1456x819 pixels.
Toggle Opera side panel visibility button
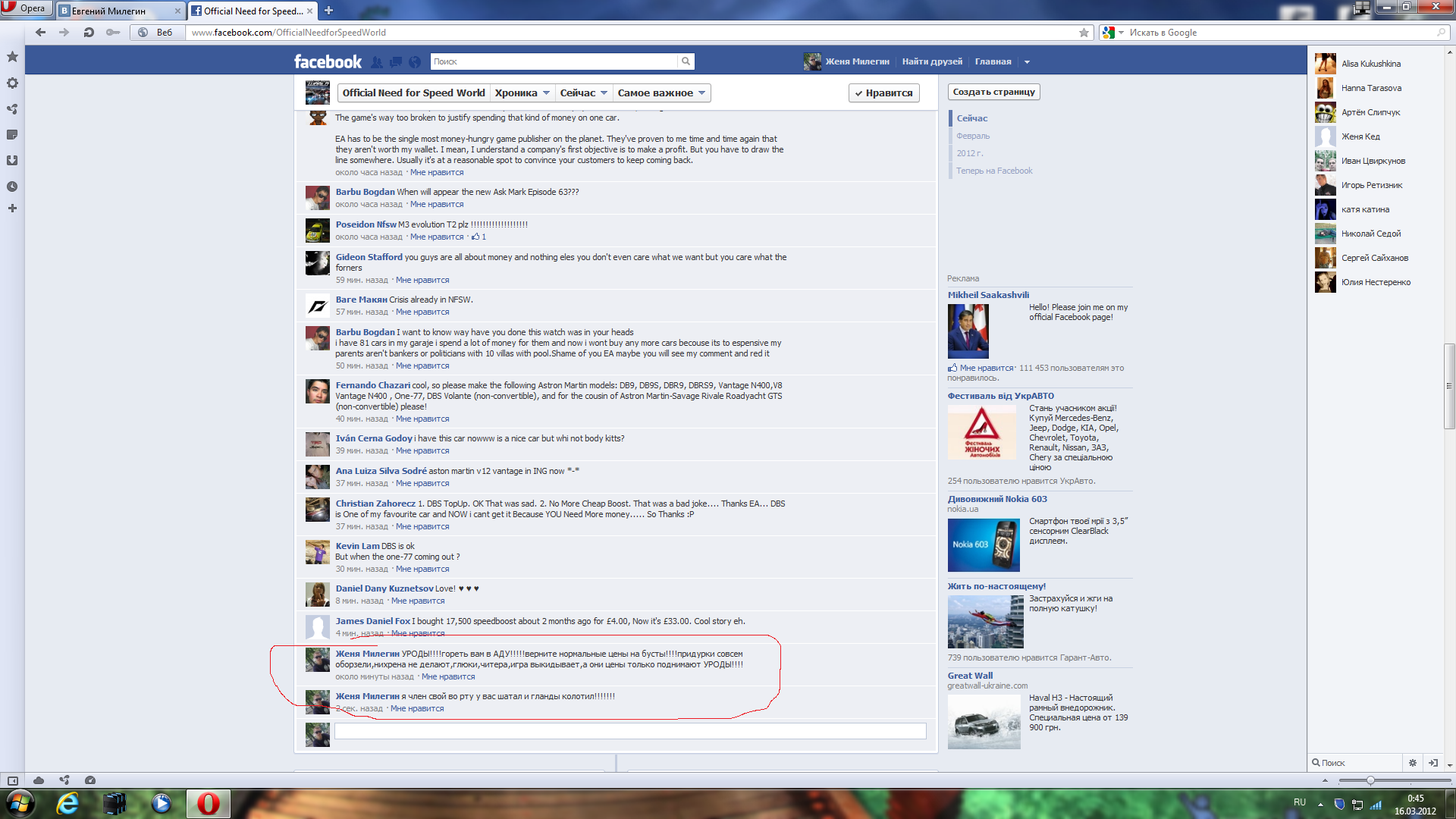[x=13, y=780]
